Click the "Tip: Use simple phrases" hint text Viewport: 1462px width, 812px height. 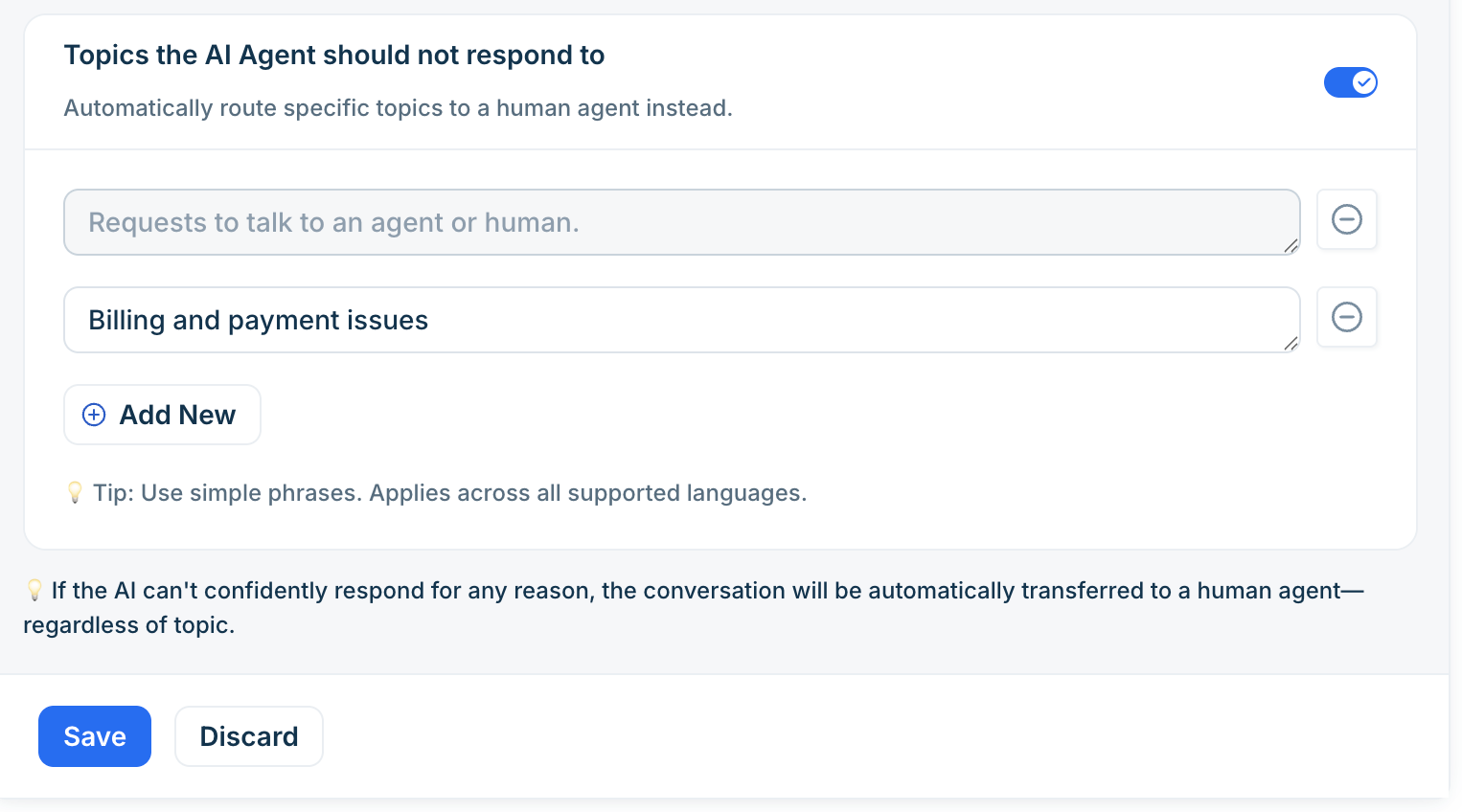tap(450, 493)
